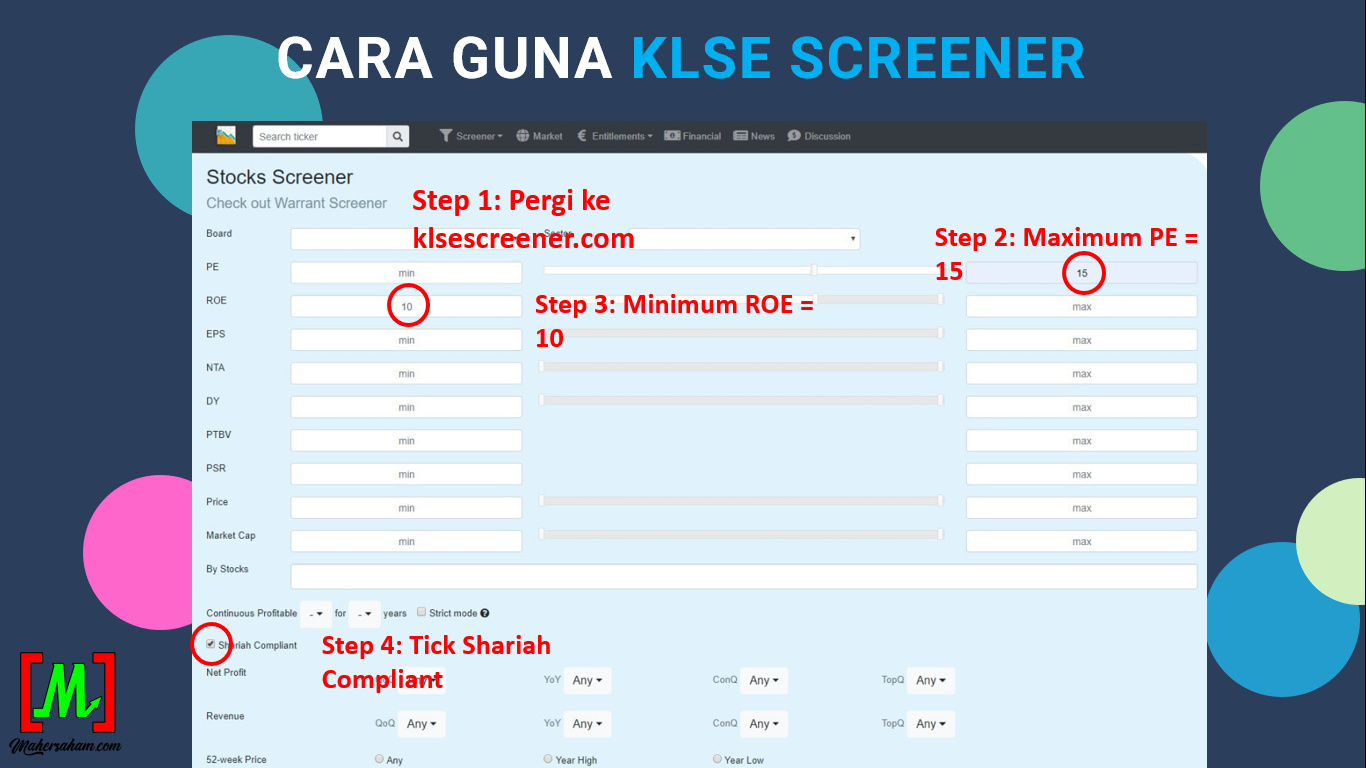
Task: Click the By Stocks input field
Action: tap(743, 577)
